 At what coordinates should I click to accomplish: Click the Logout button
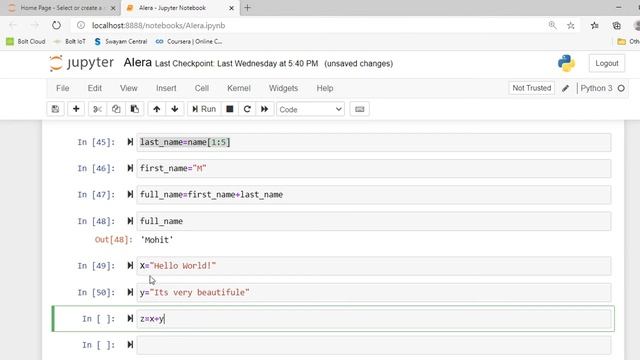point(607,63)
